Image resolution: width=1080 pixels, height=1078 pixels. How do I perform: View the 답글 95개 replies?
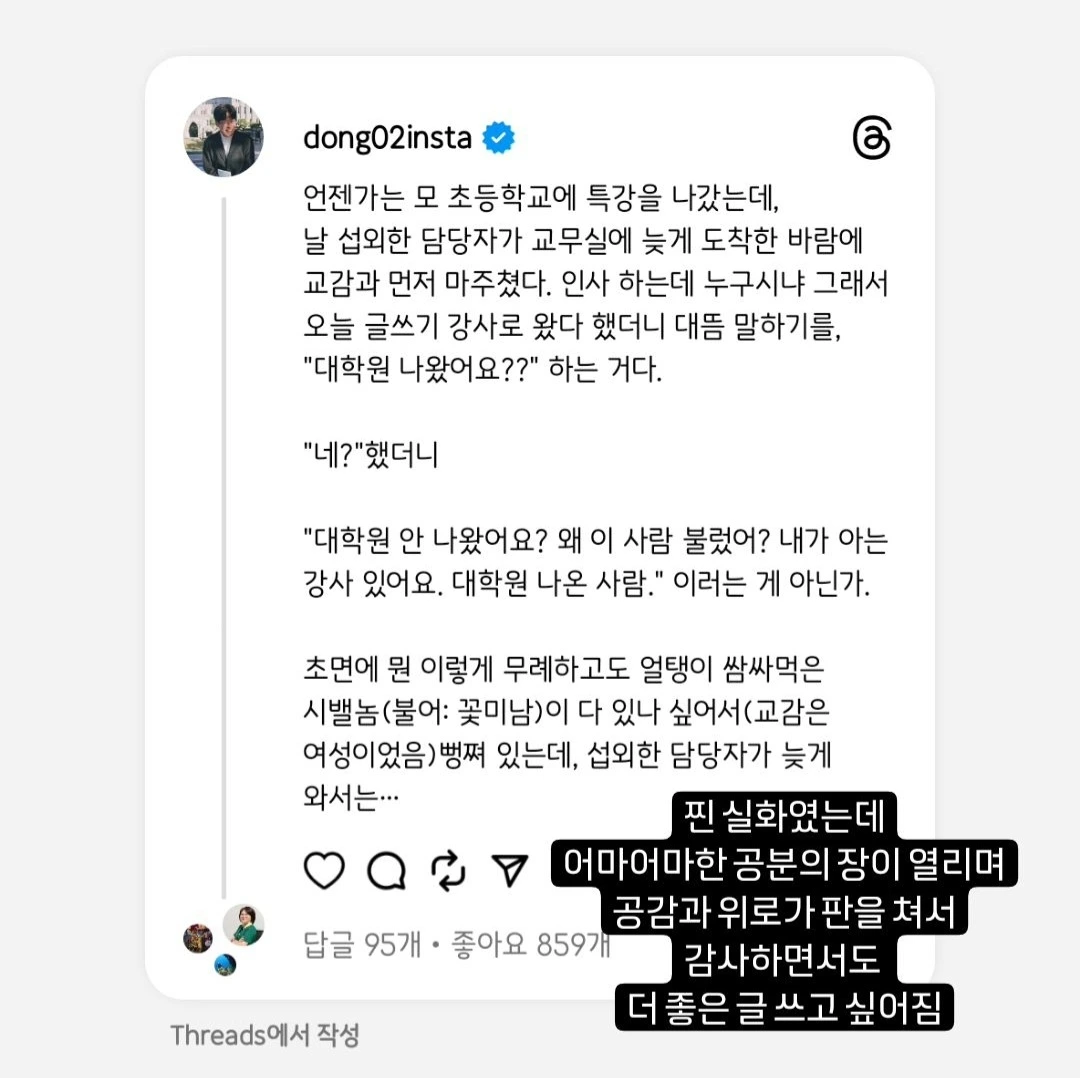click(362, 944)
